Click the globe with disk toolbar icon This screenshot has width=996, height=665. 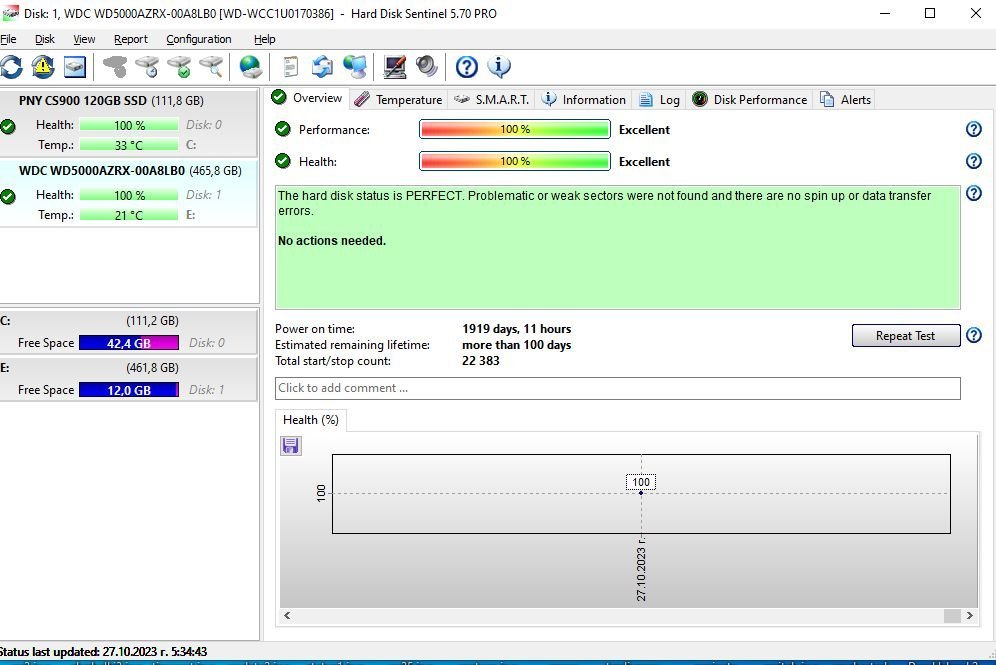[x=250, y=67]
